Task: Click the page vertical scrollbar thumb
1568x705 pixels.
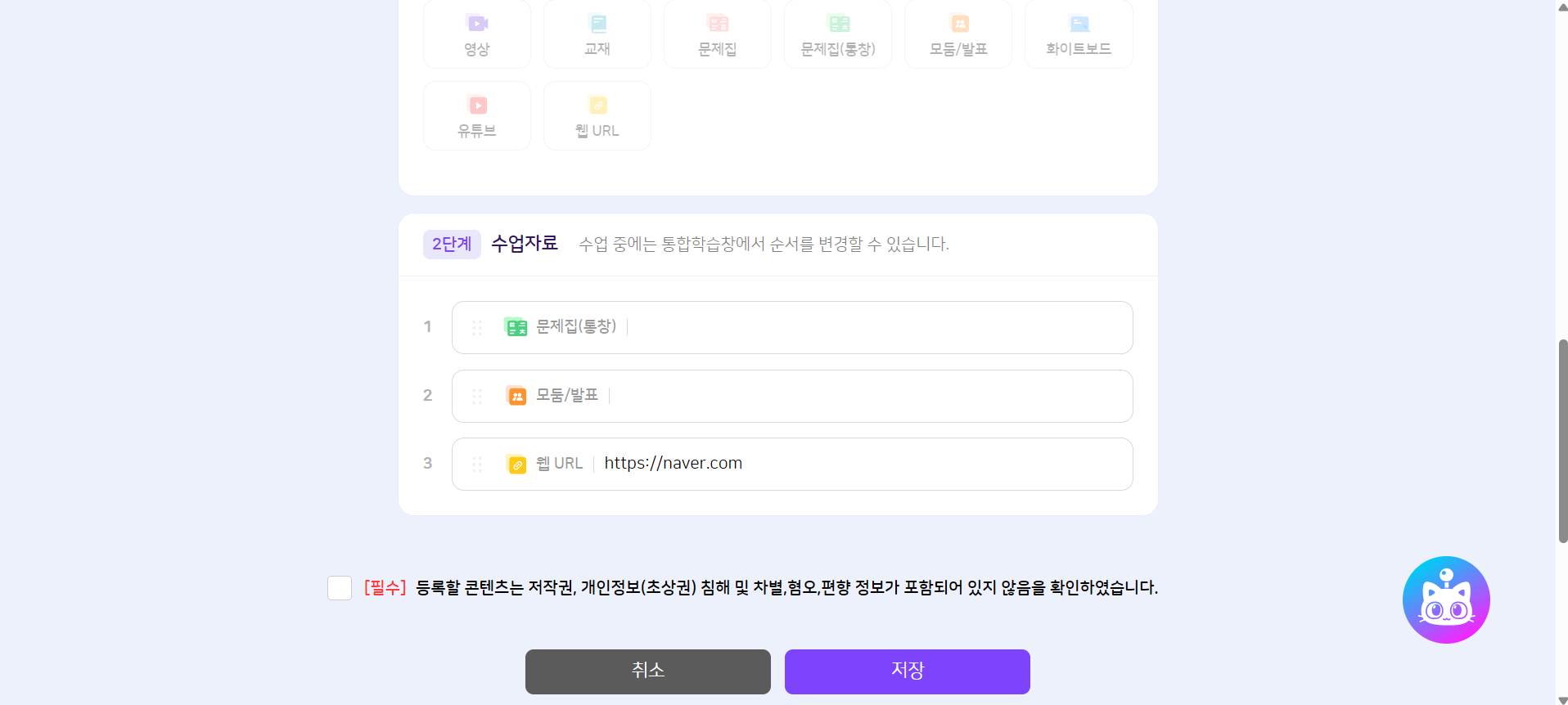Action: 1562,442
